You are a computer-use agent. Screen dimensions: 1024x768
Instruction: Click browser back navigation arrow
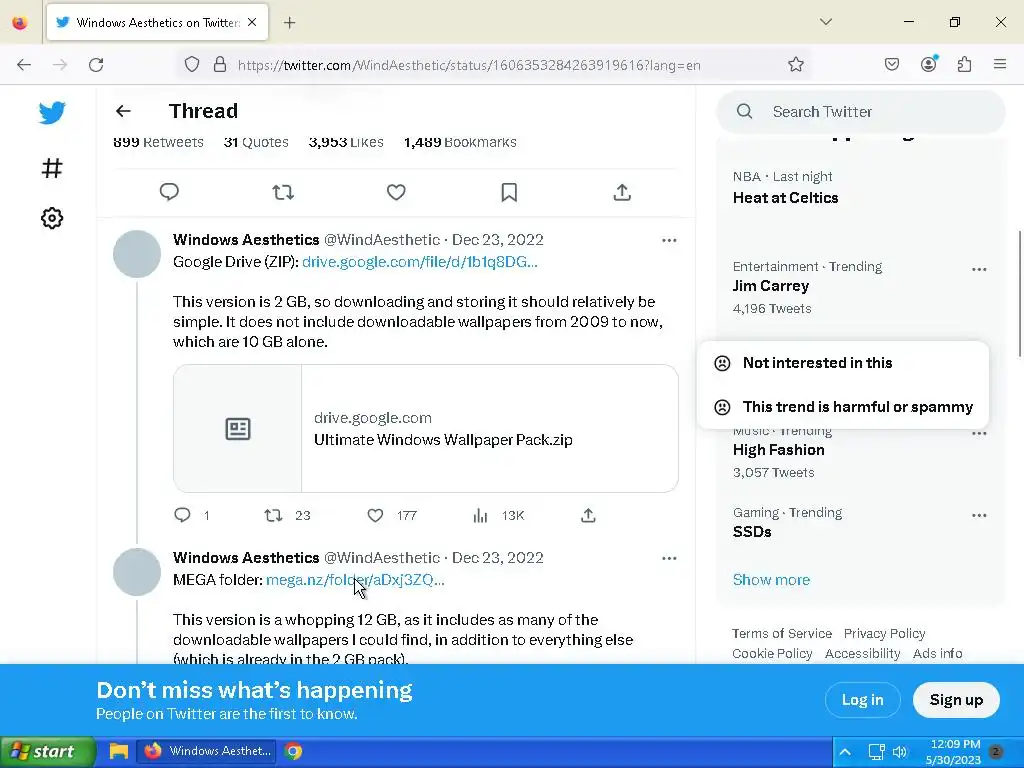(24, 65)
